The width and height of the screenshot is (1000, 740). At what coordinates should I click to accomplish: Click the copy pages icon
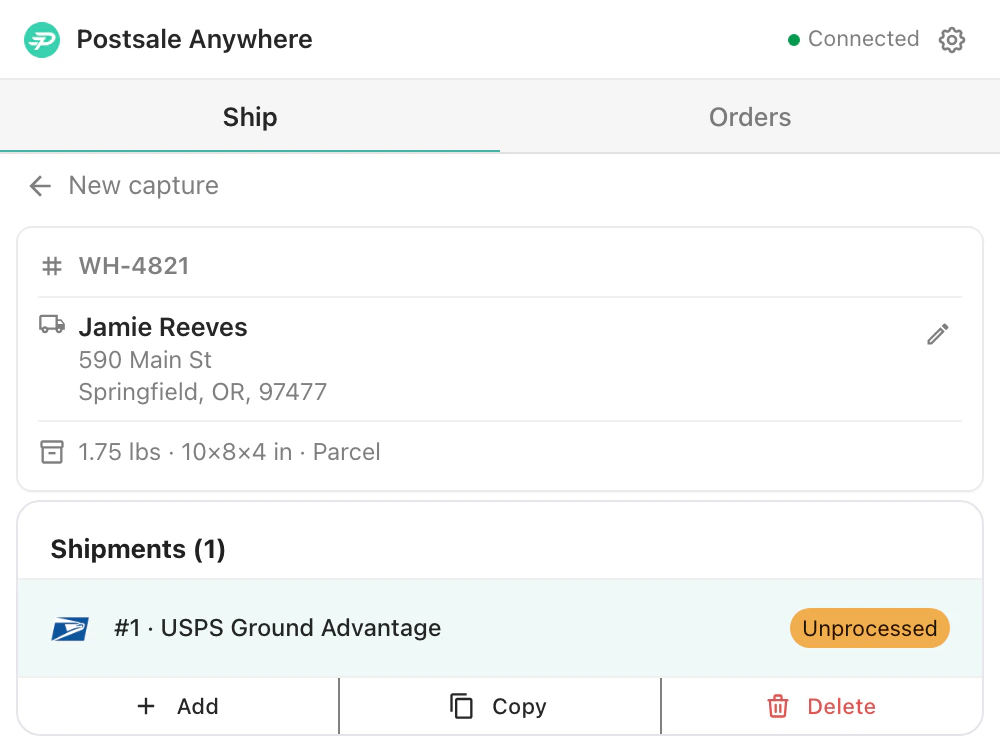[x=461, y=706]
